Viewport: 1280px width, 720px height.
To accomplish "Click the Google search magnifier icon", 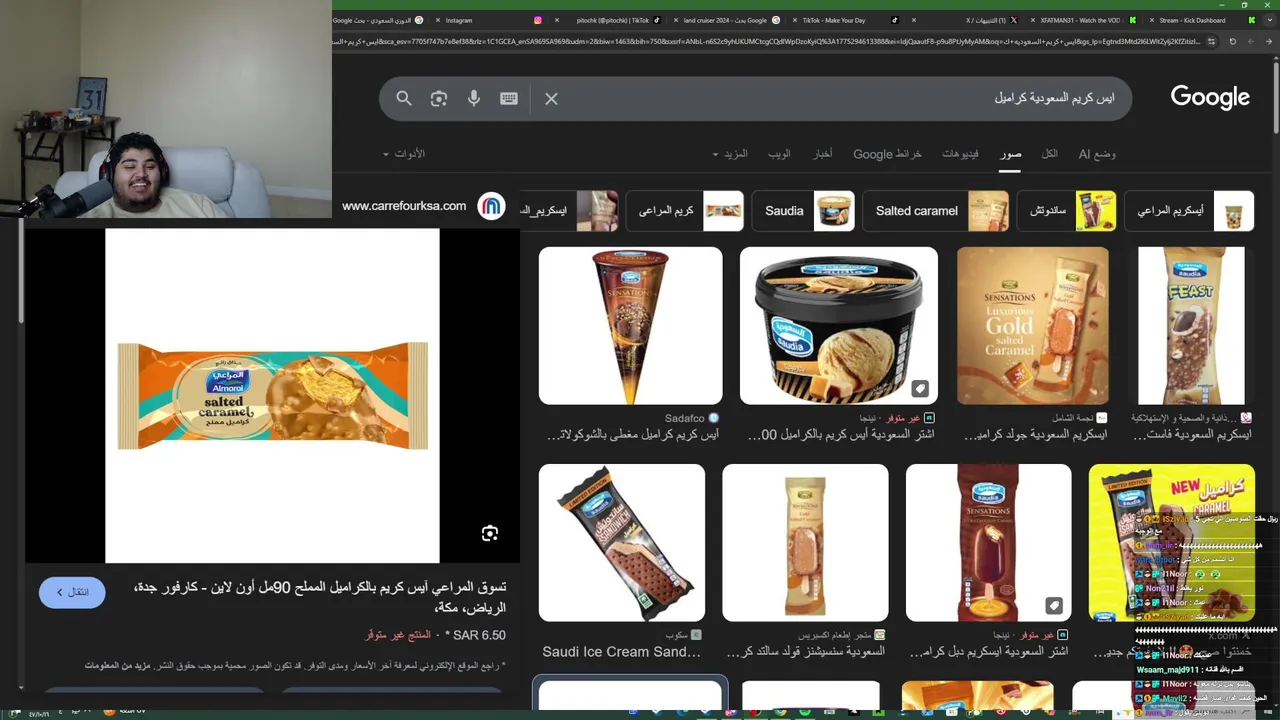I will (x=404, y=98).
